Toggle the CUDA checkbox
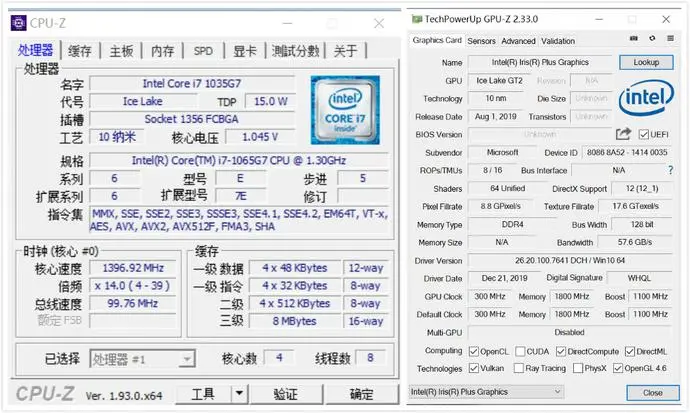This screenshot has width=690, height=413. click(520, 351)
